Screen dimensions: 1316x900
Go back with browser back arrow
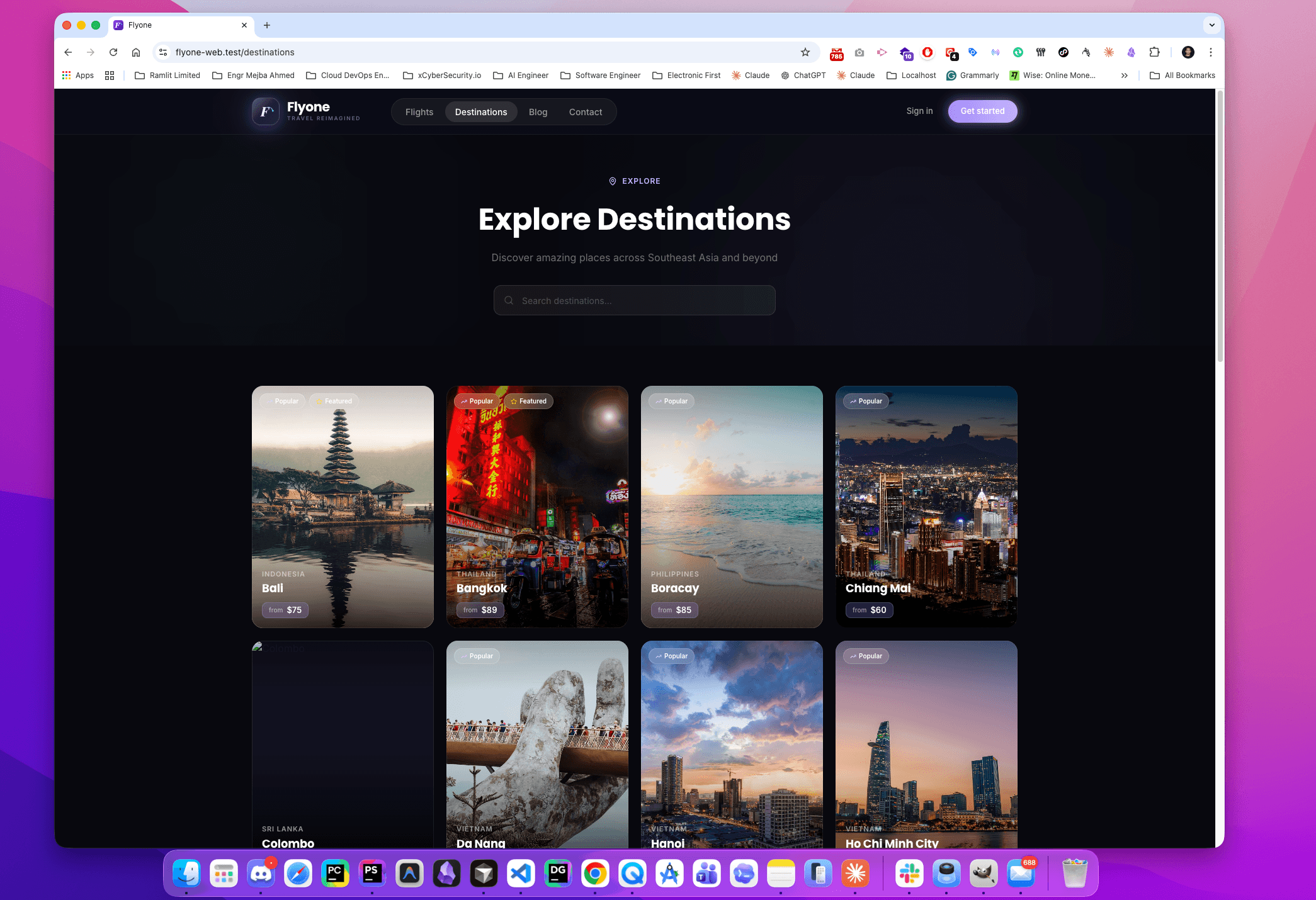[68, 52]
